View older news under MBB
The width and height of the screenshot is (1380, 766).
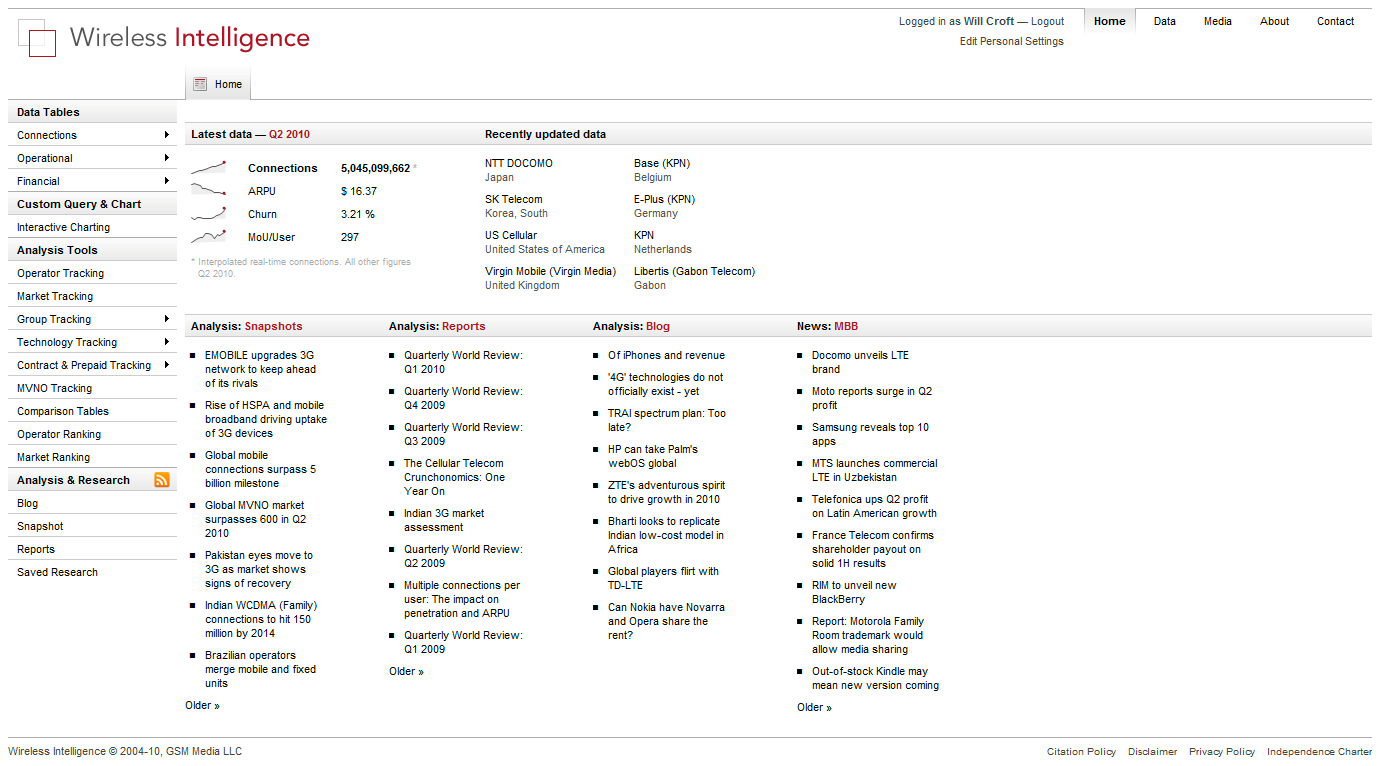pos(814,707)
